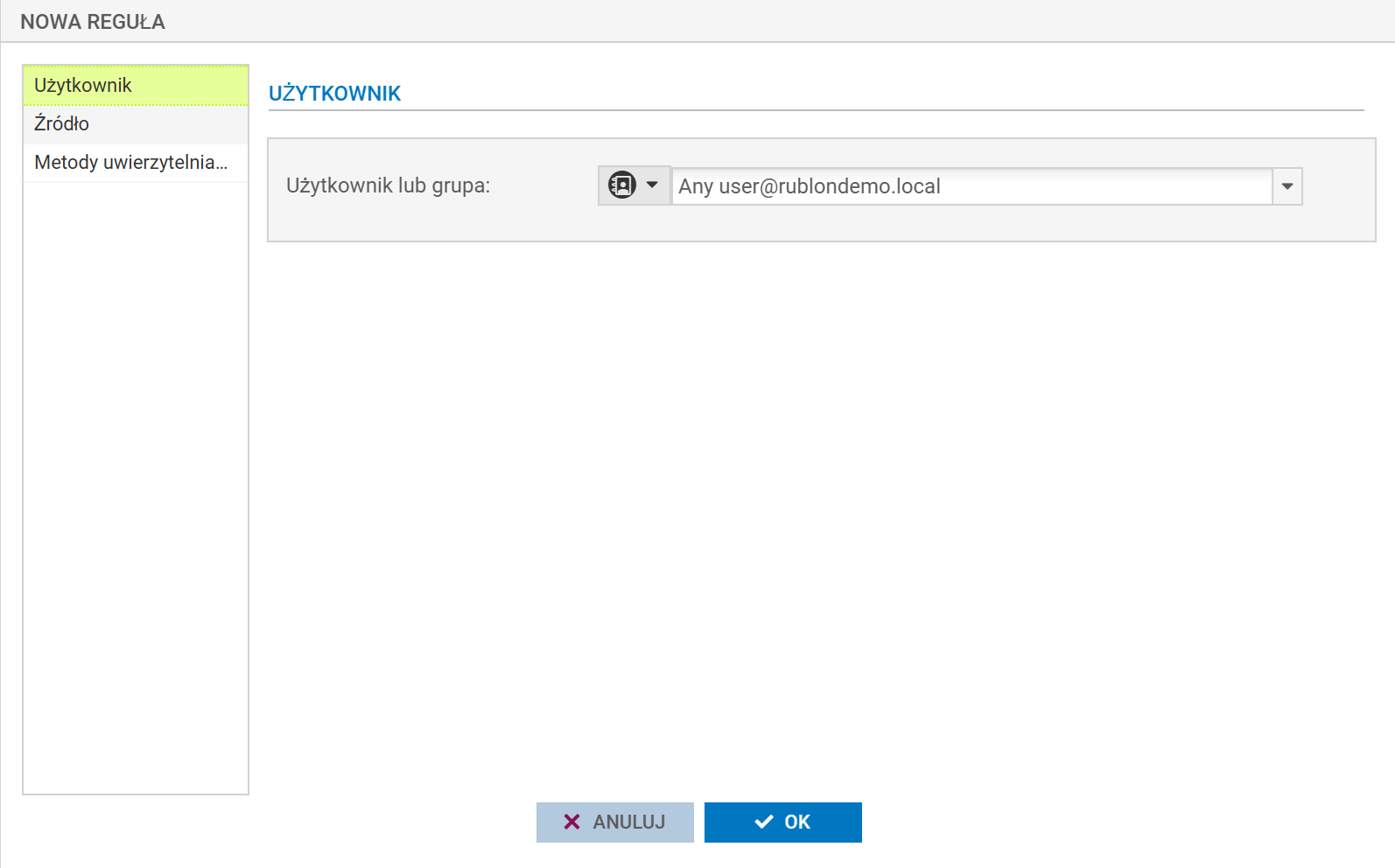
Task: Click the address book user-type icon
Action: click(621, 185)
